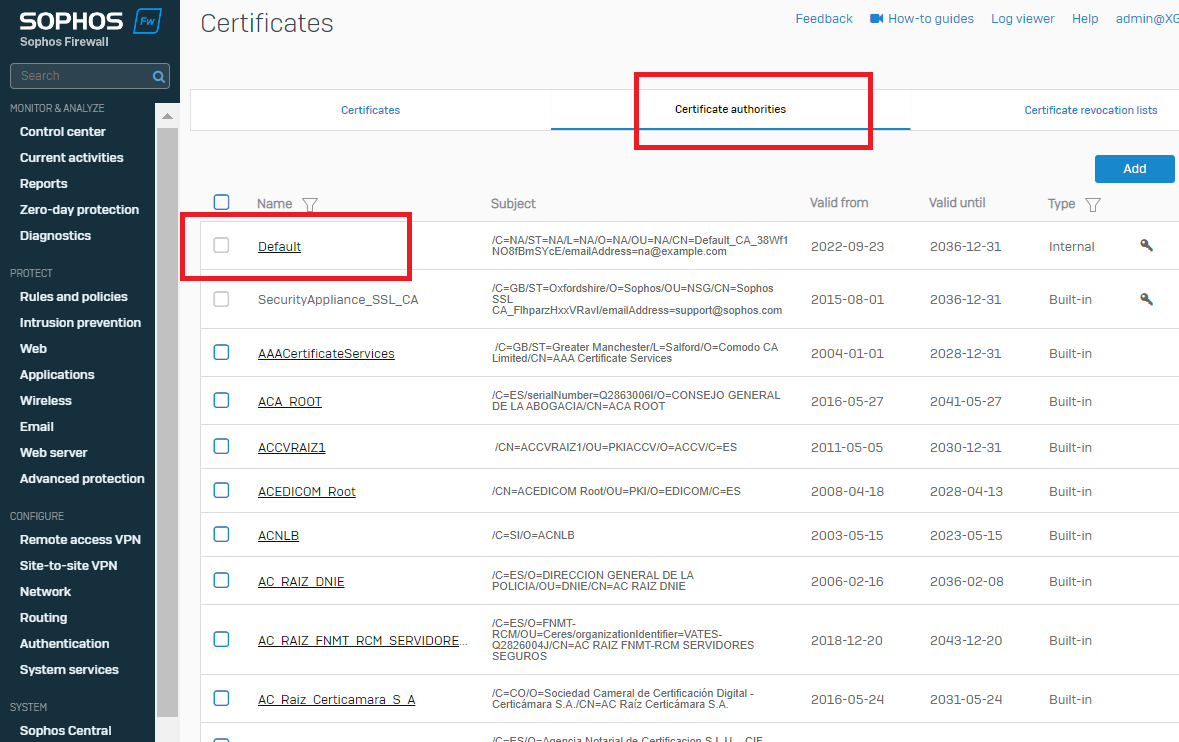Click the search magnifier icon in sidebar
This screenshot has width=1179, height=742.
pyautogui.click(x=159, y=77)
